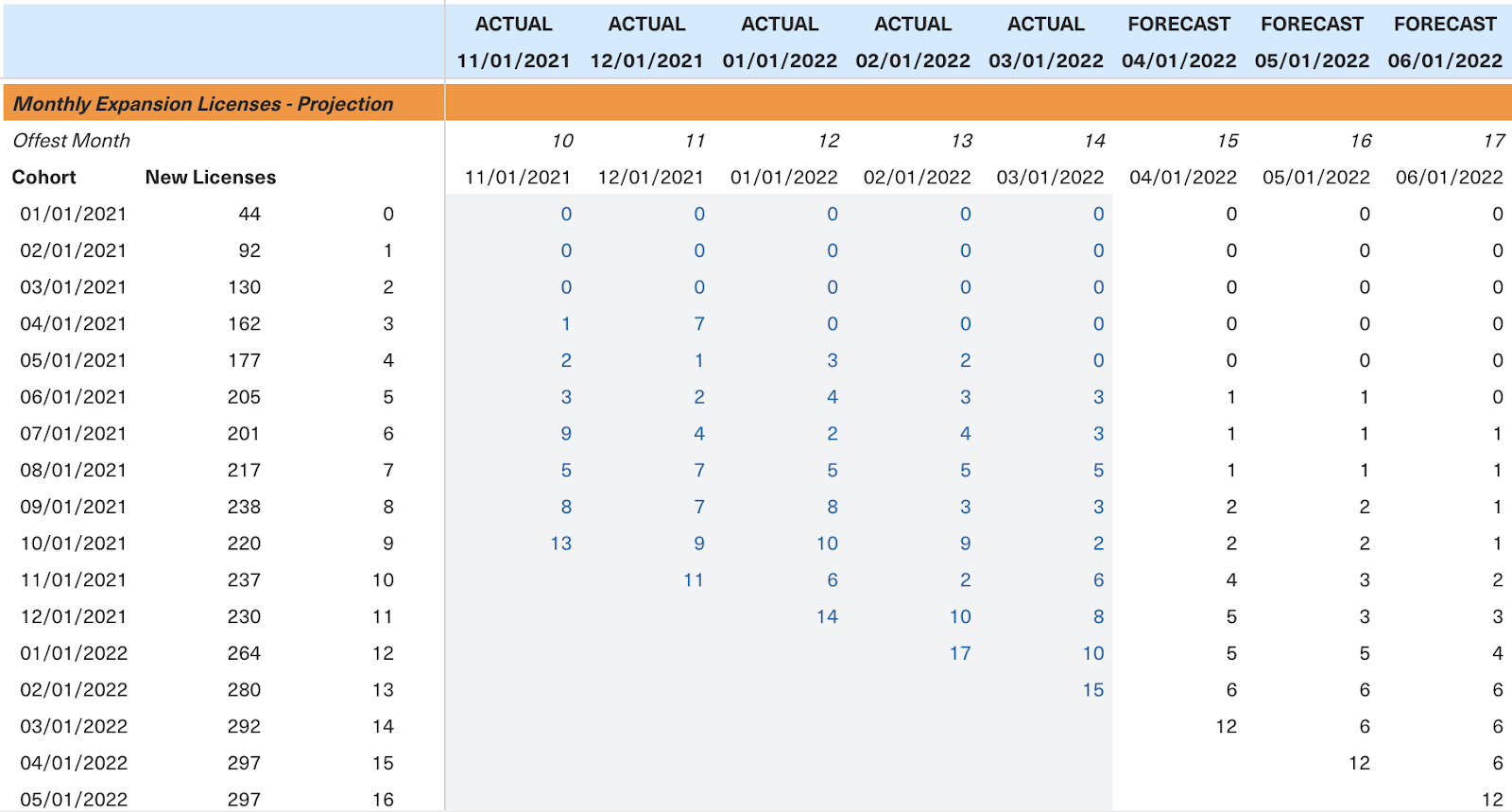Click value 15 in the 02/01/2022 cohort row
Viewport: 1512px width, 812px height.
1093,691
